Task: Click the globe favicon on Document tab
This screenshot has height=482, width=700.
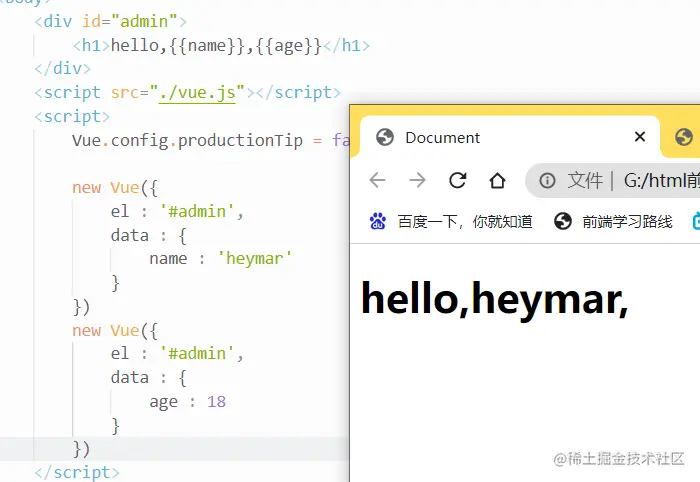Action: (x=385, y=137)
